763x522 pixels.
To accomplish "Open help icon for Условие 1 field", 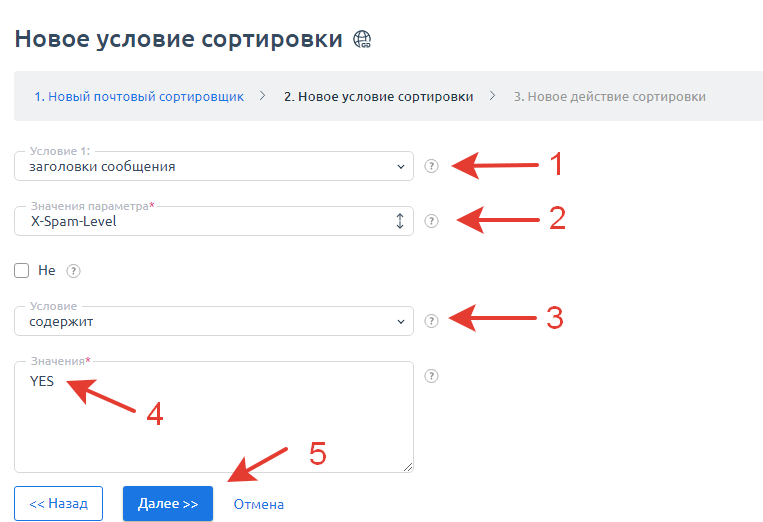I will coord(431,166).
